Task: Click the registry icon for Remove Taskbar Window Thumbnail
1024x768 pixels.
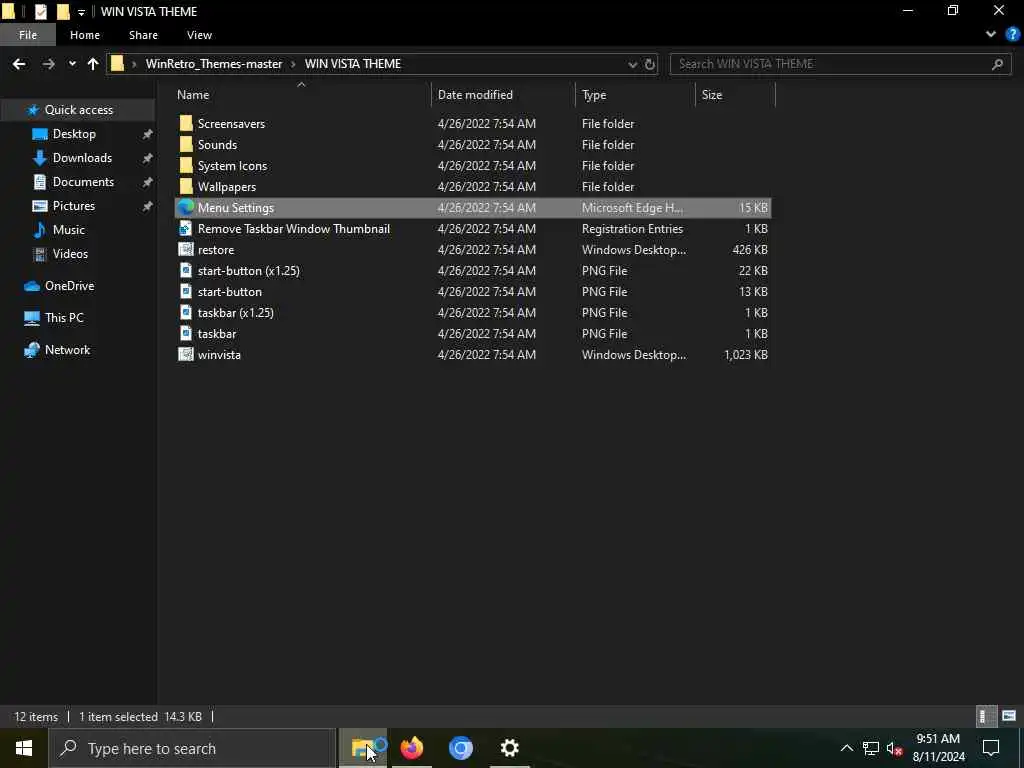Action: [x=186, y=229]
